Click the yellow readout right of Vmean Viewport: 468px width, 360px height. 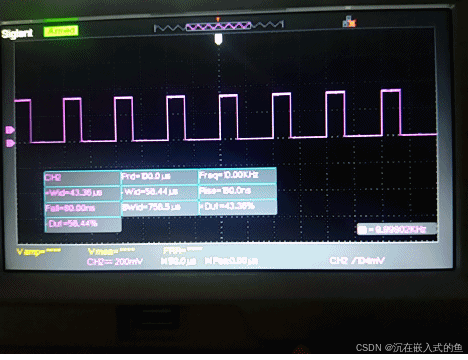[183, 250]
